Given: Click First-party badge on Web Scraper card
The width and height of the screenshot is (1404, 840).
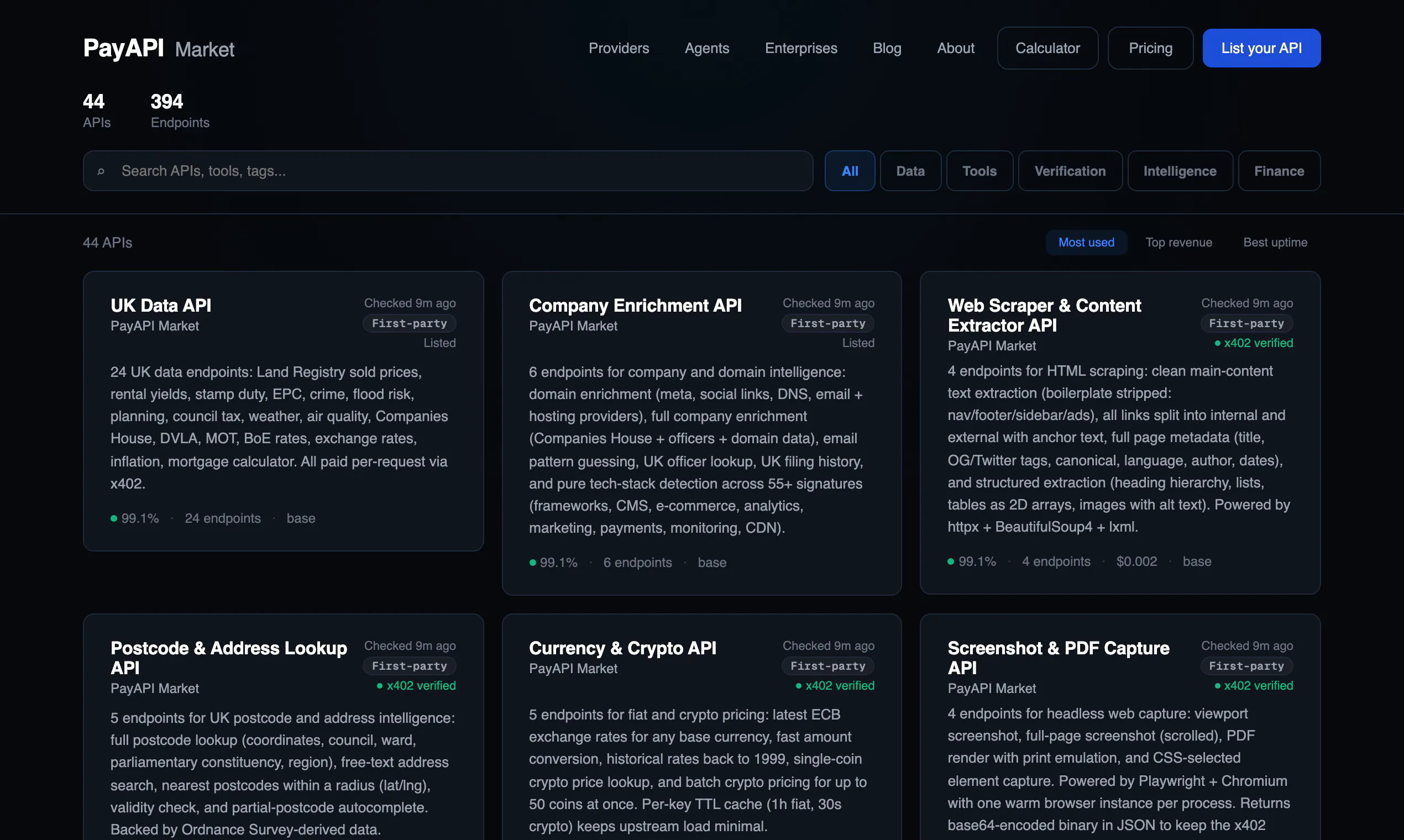Looking at the screenshot, I should pyautogui.click(x=1246, y=323).
